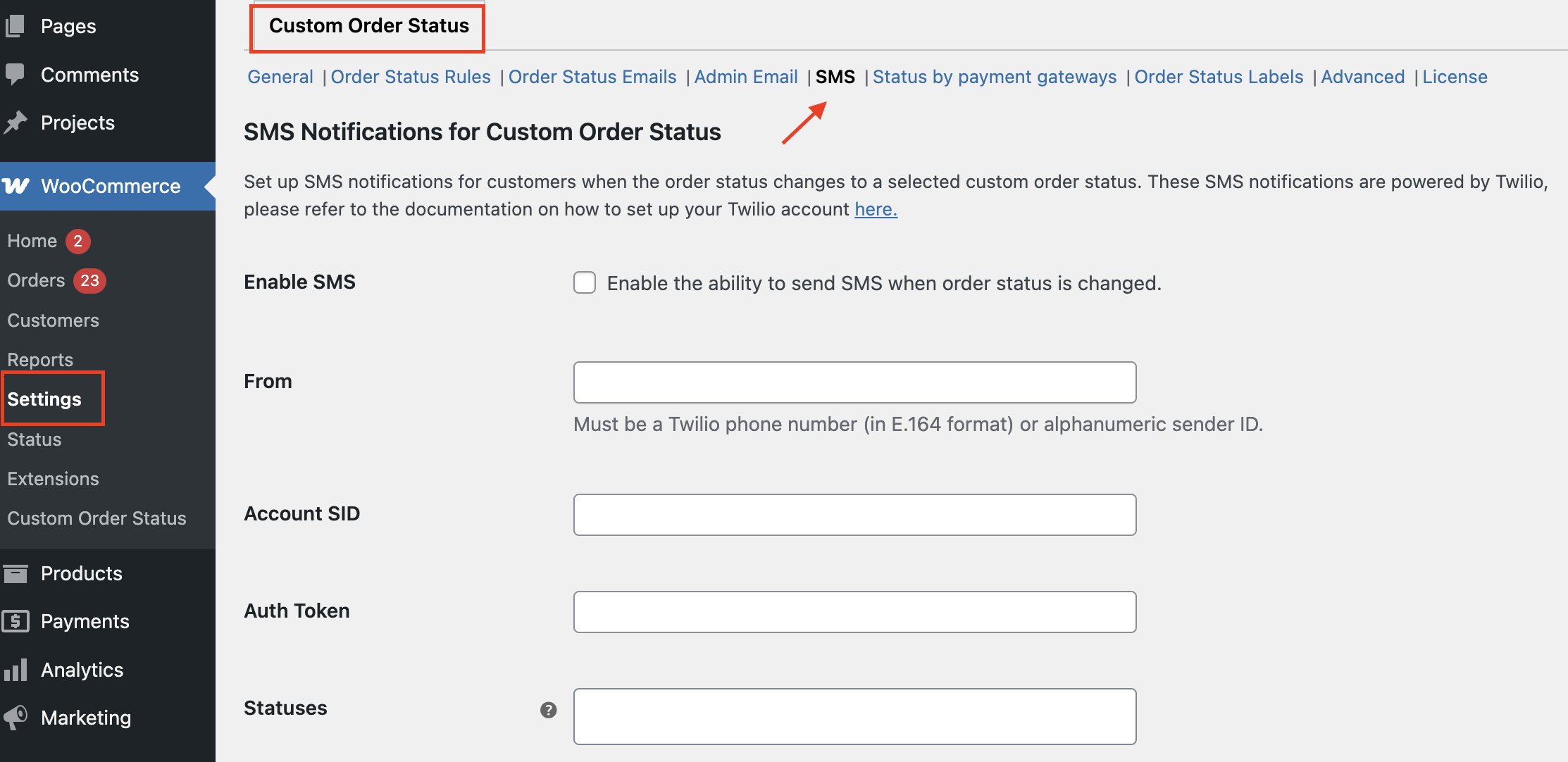Click the Marketing megaphone icon

pyautogui.click(x=15, y=718)
